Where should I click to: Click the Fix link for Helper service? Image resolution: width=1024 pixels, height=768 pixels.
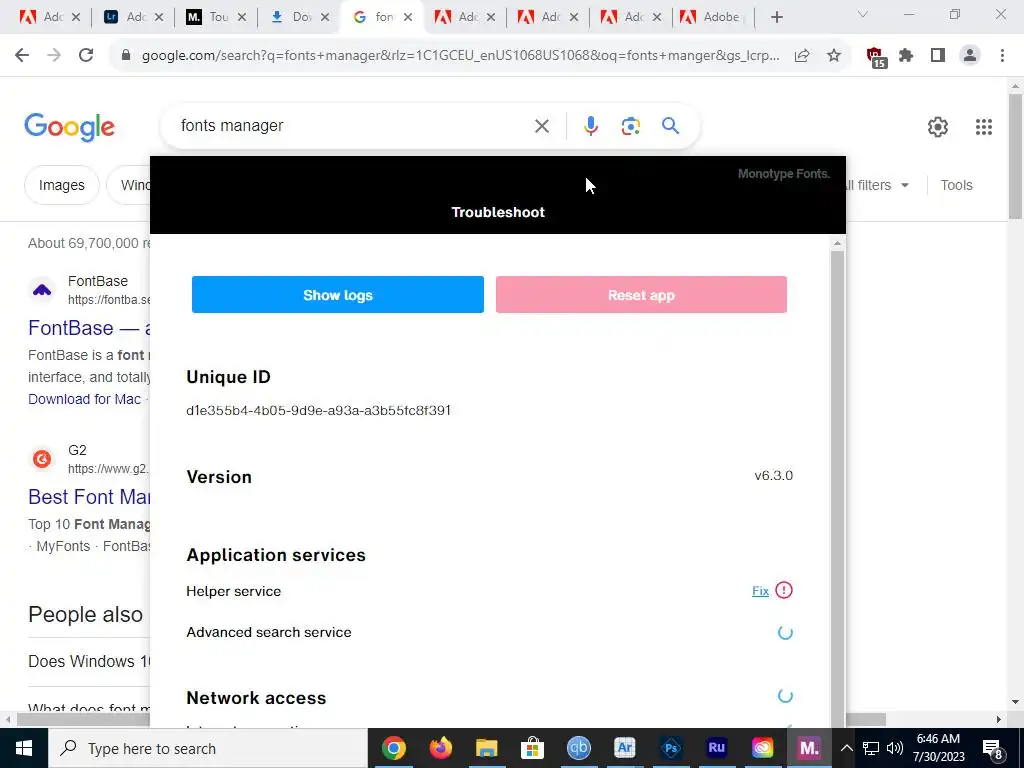tap(760, 591)
